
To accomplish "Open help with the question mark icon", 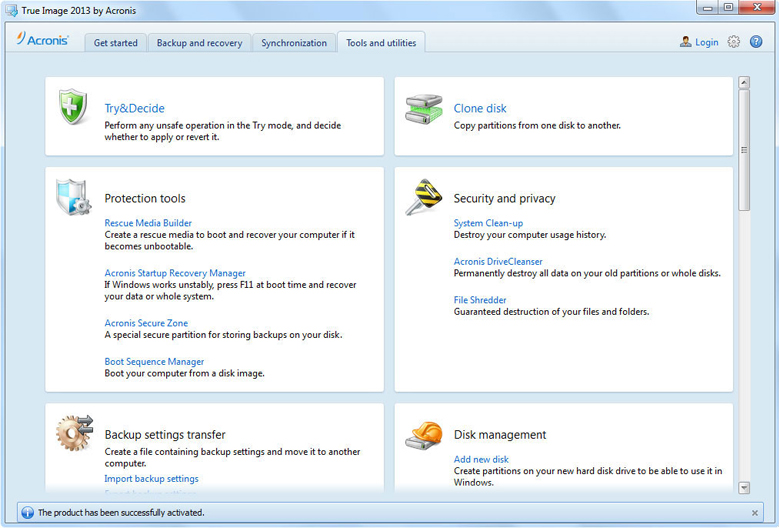I will [757, 42].
